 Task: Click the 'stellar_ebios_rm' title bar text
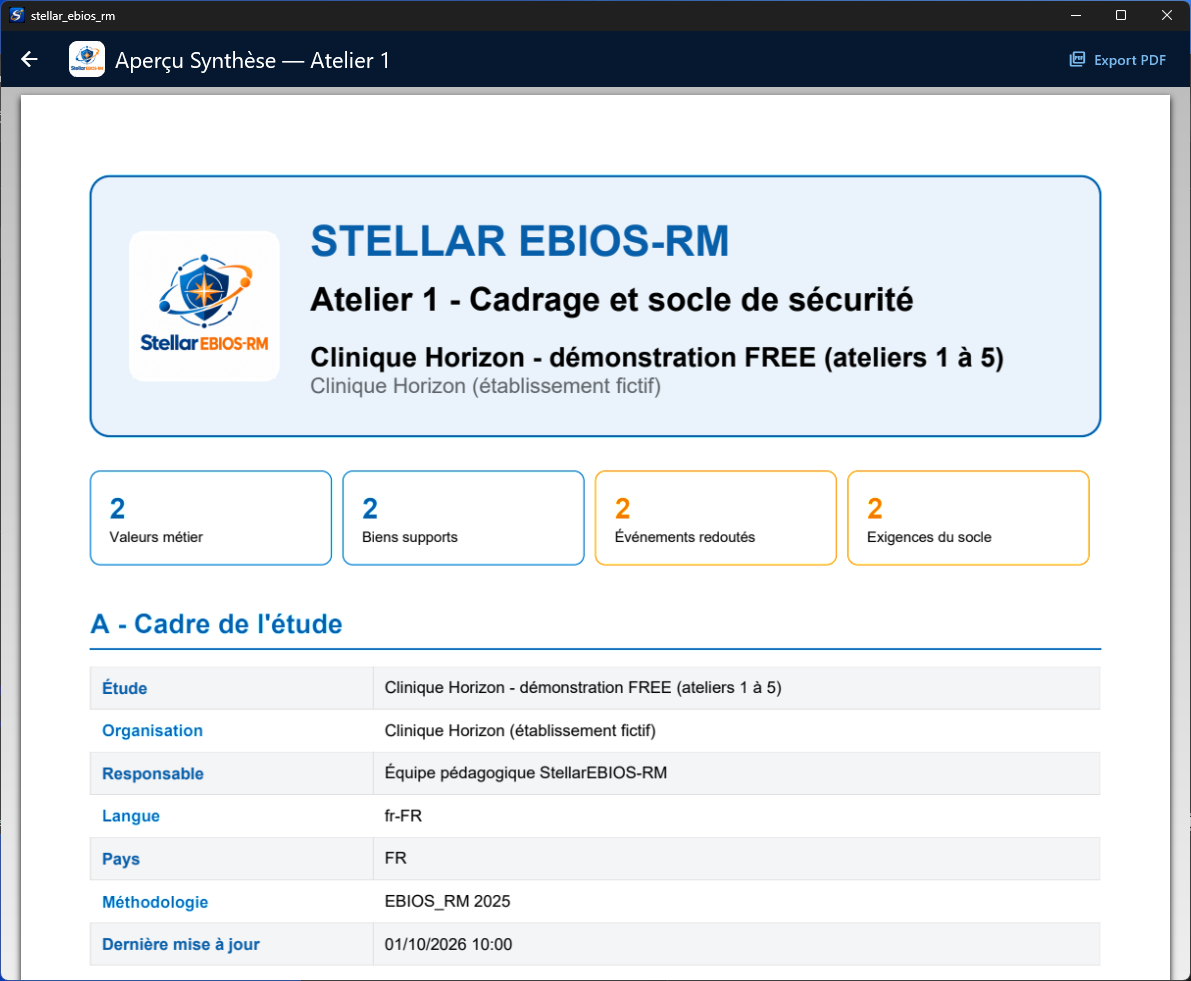73,16
